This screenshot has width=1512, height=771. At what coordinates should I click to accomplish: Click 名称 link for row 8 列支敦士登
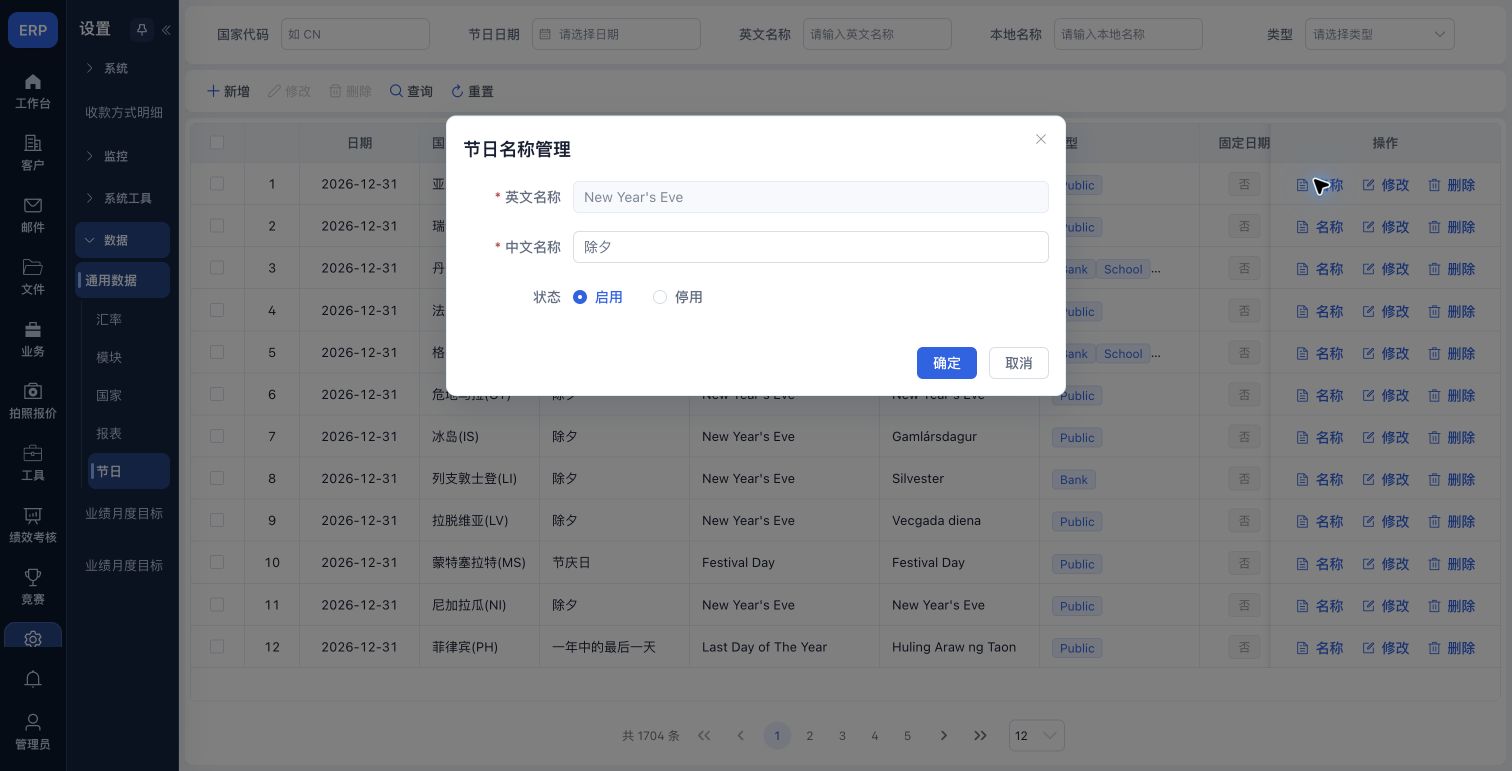tap(1320, 479)
